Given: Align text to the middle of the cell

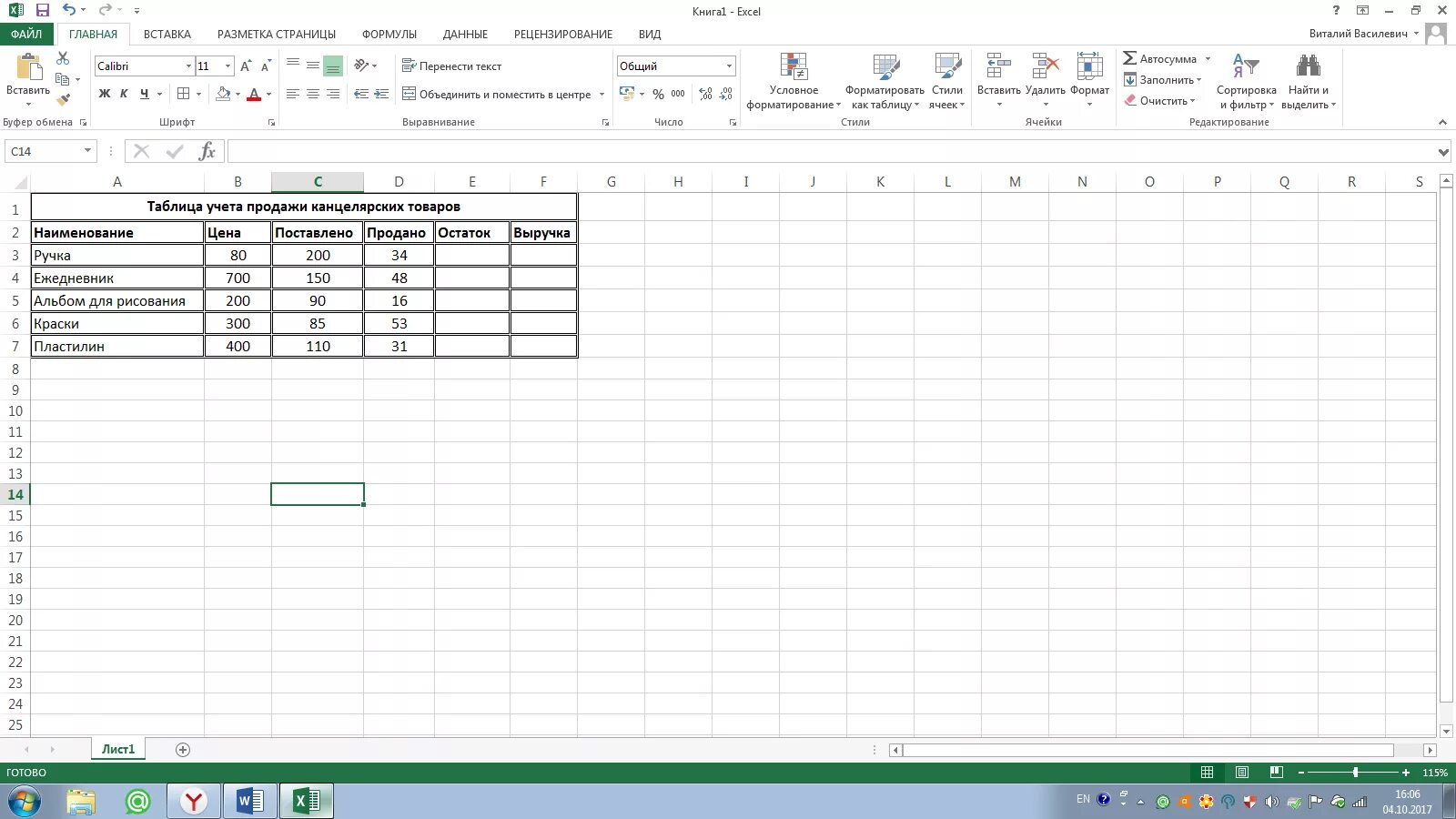Looking at the screenshot, I should [x=313, y=66].
